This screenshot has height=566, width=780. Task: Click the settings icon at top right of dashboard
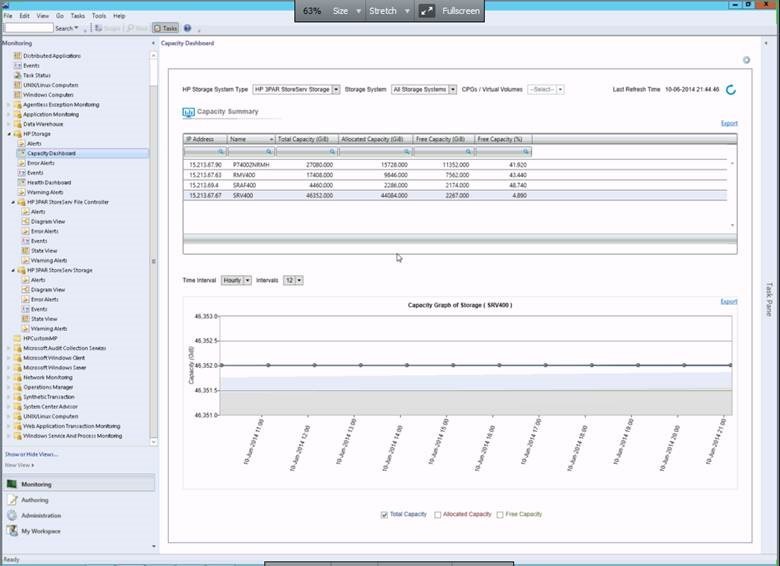coord(746,60)
